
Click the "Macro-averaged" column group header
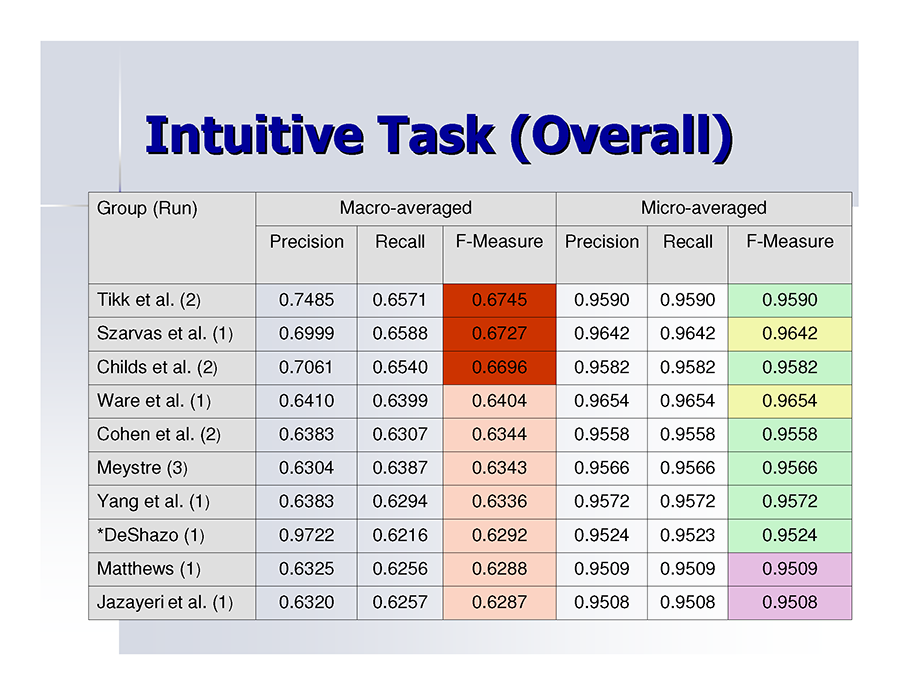tap(406, 208)
